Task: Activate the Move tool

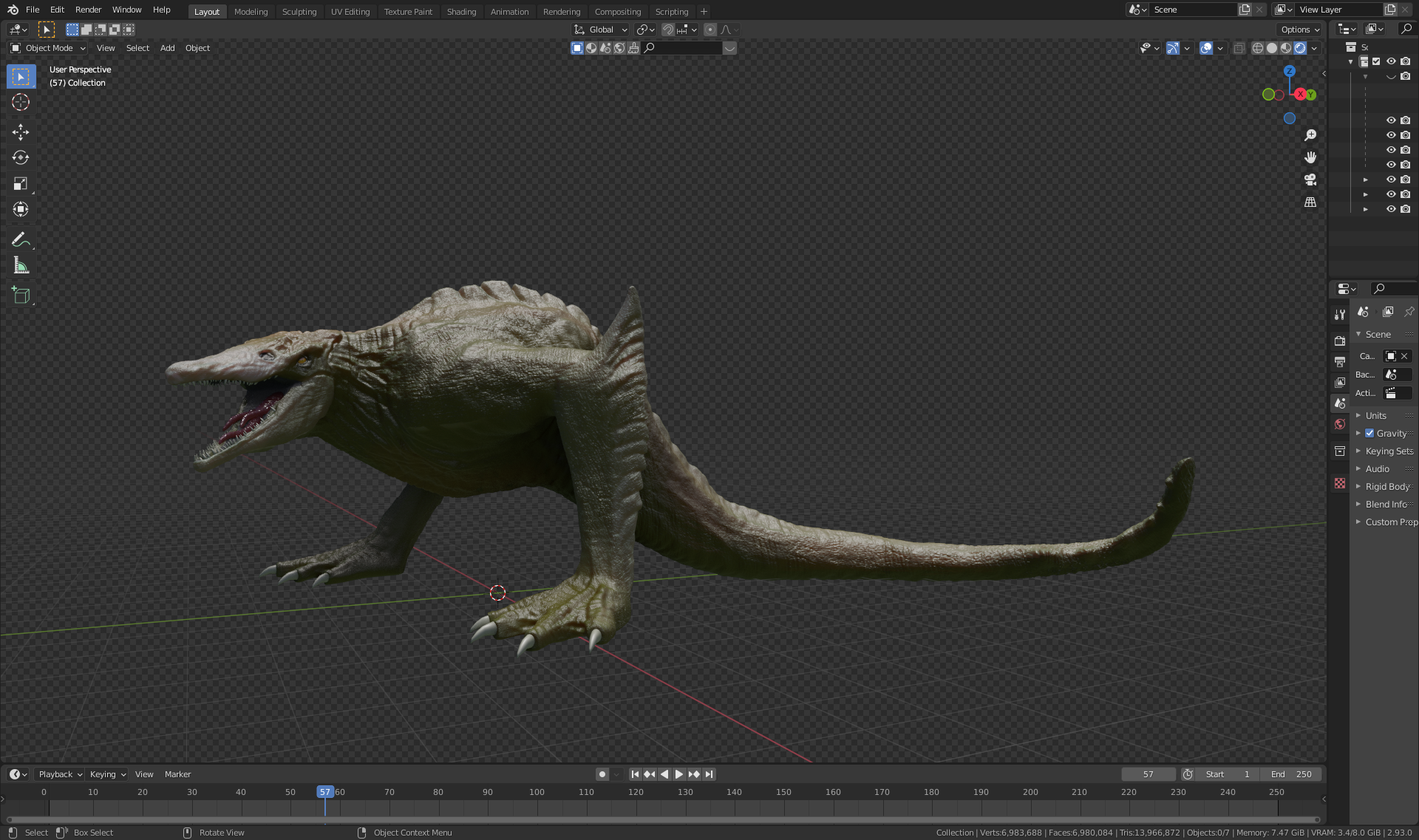Action: point(21,132)
